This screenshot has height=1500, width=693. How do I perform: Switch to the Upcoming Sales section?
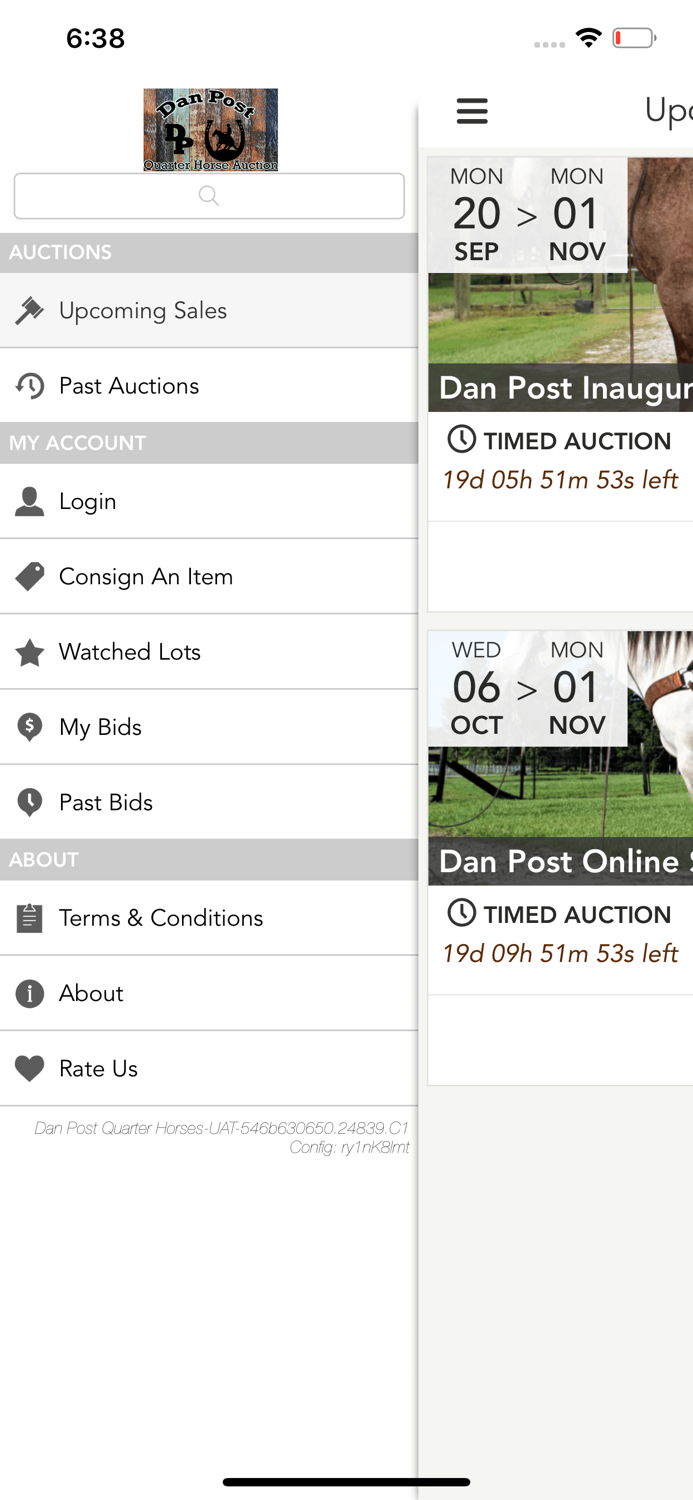(145, 311)
